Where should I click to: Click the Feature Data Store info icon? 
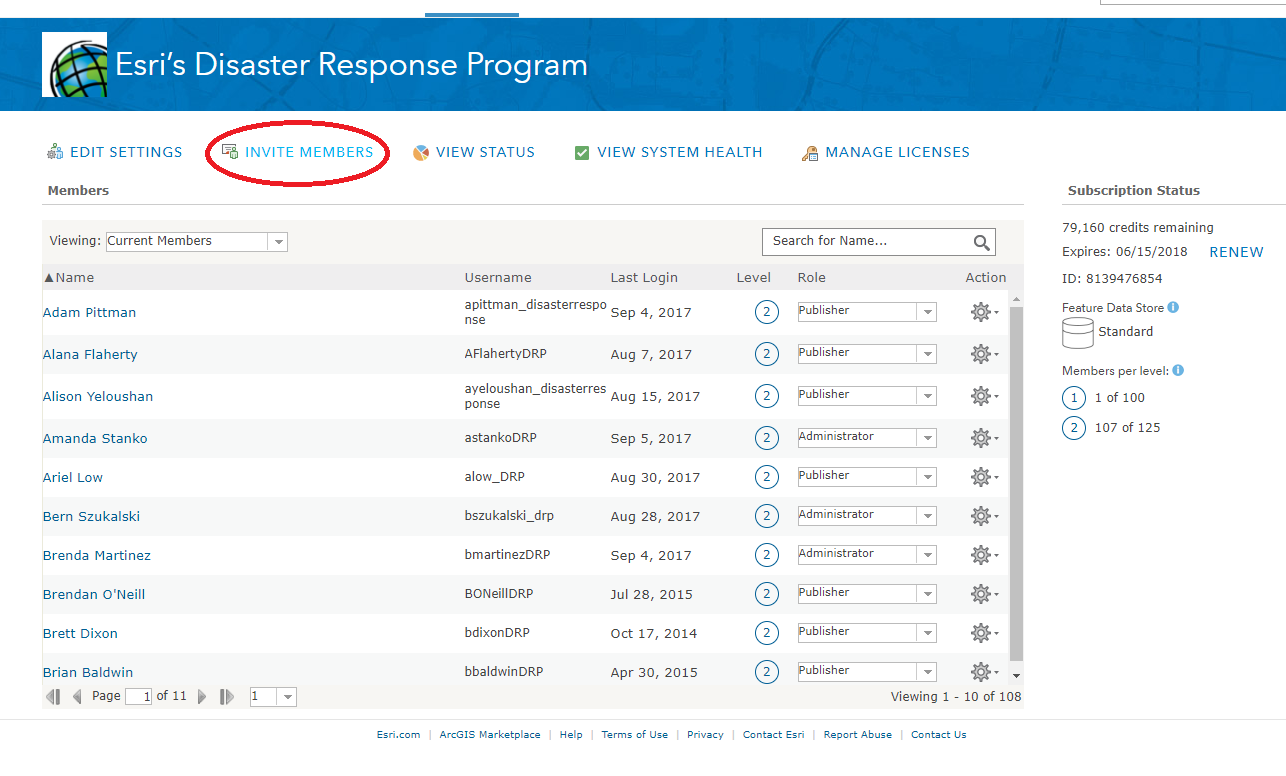point(1173,308)
